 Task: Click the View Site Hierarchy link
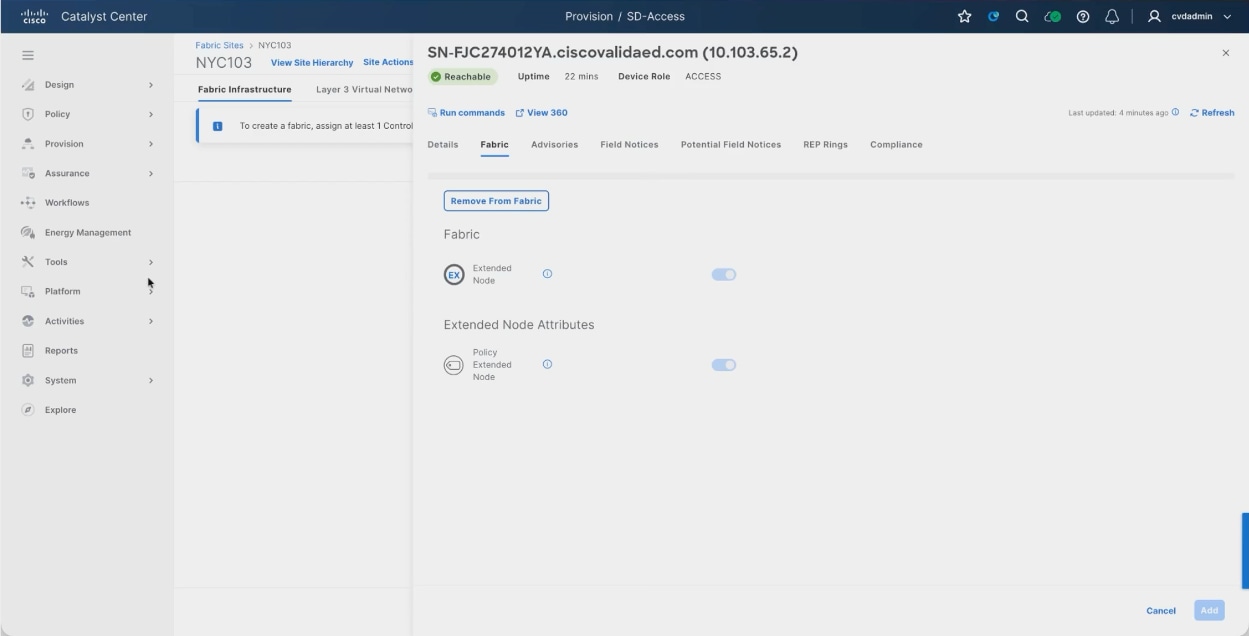[312, 63]
